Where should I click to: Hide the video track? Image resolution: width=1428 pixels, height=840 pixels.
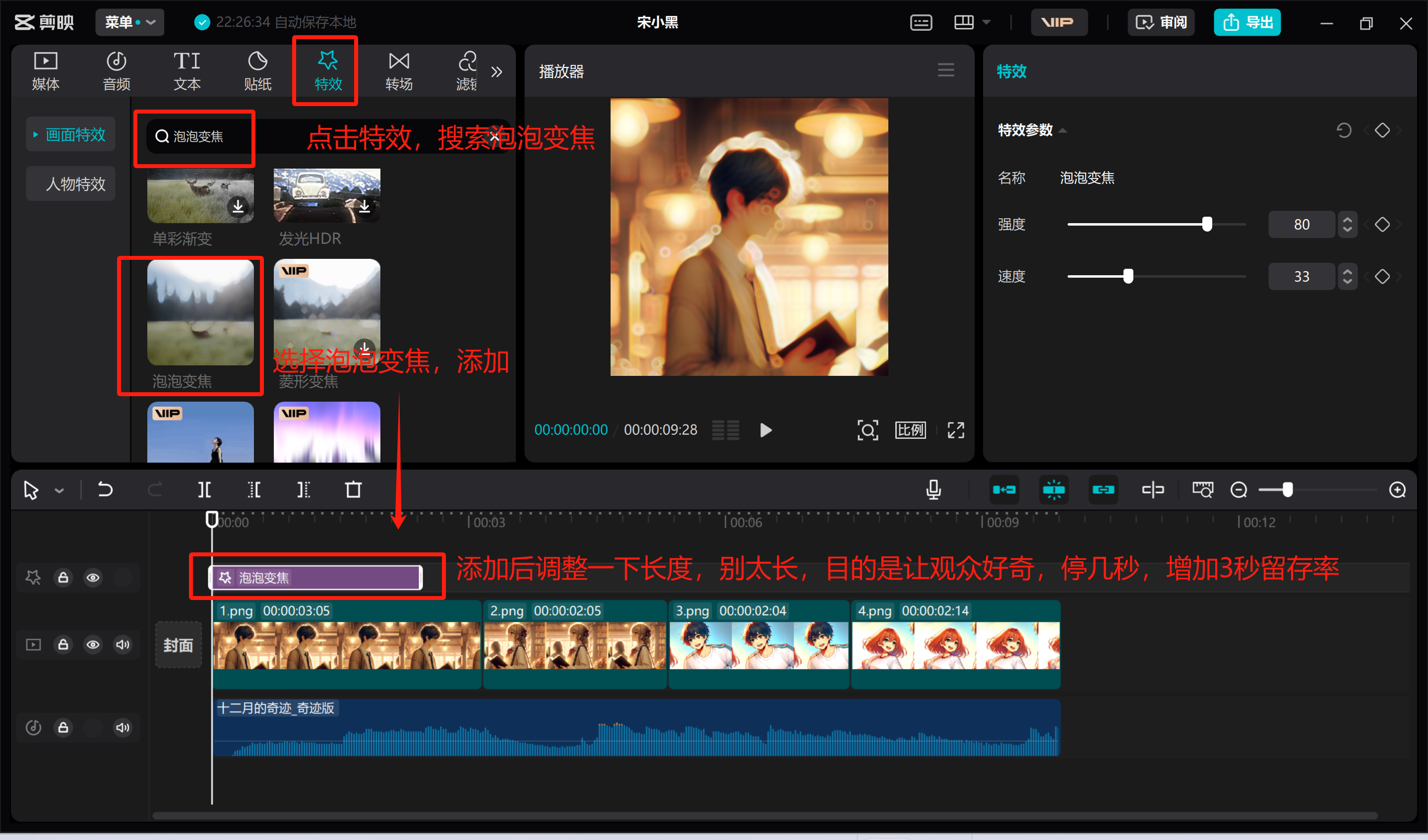coord(93,645)
